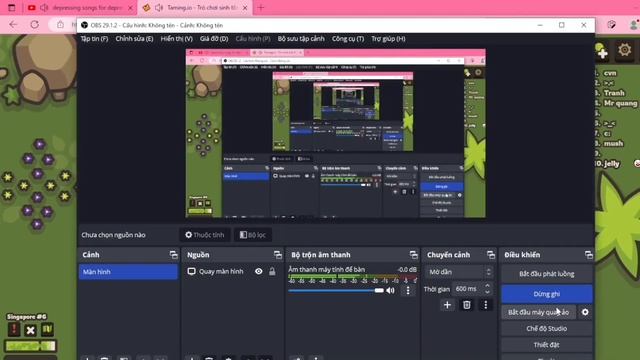
Task: Select the Quay màn hình source
Action: (x=221, y=271)
